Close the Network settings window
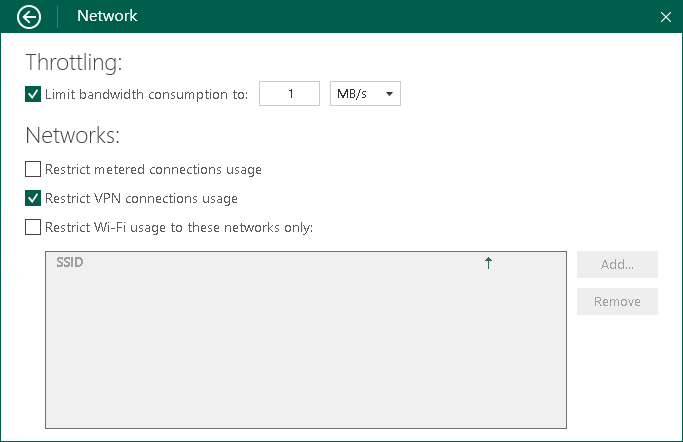Viewport: 683px width, 442px height. tap(666, 17)
